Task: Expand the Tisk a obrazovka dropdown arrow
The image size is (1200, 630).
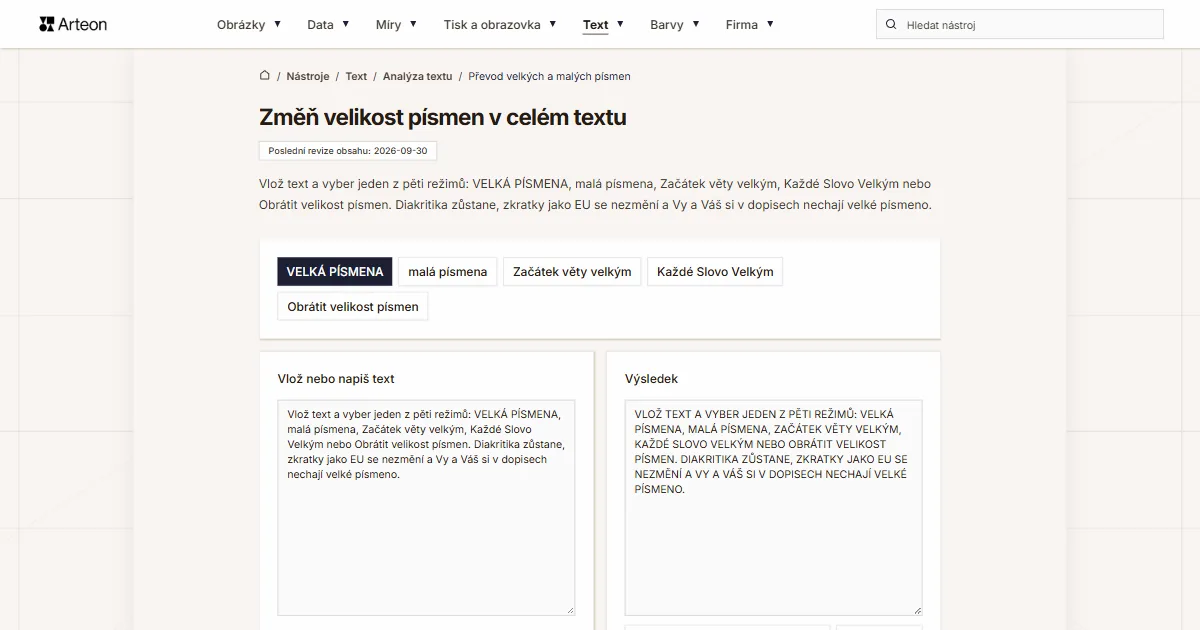Action: 553,24
